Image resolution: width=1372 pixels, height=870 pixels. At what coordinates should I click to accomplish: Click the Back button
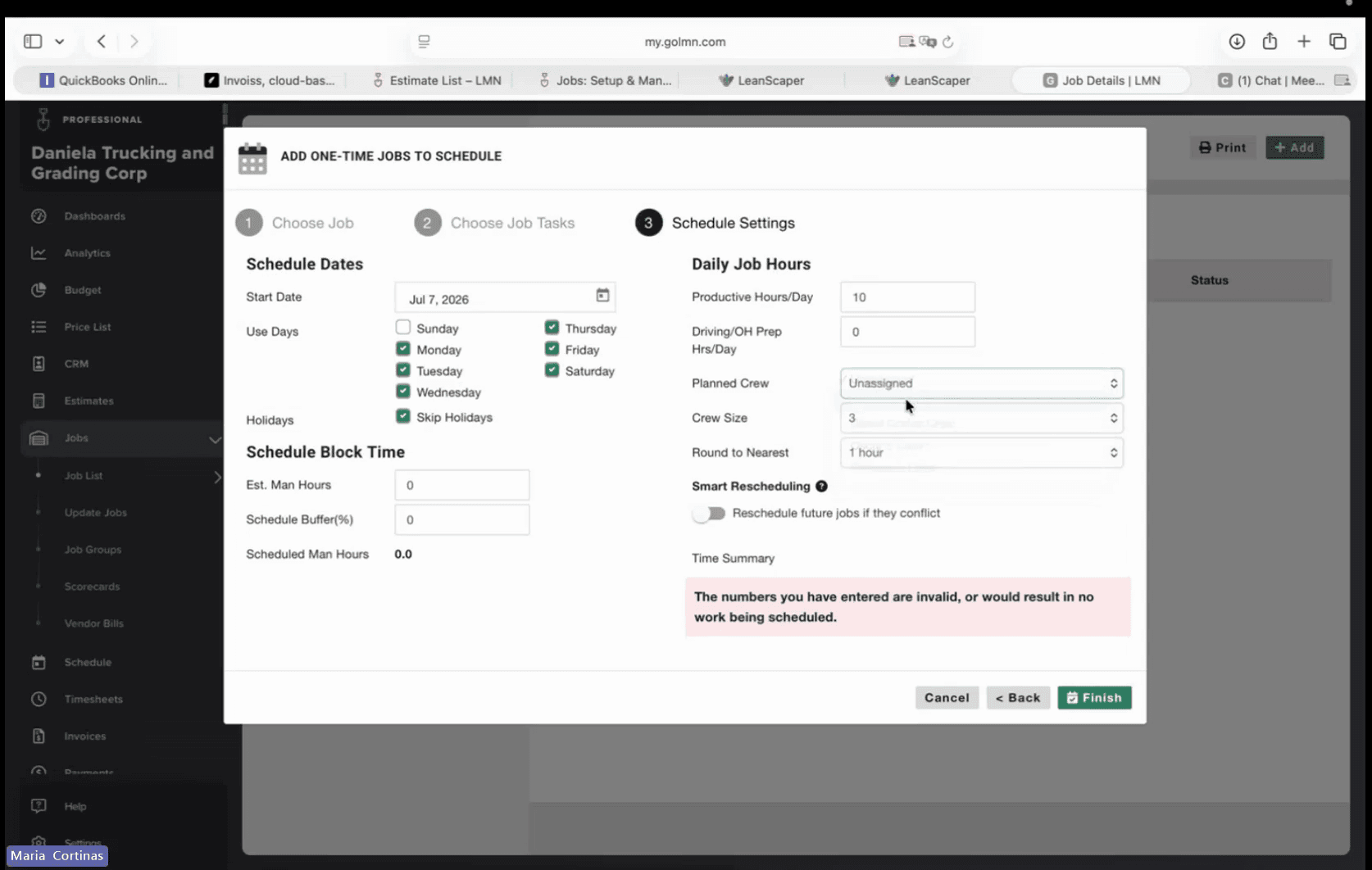click(x=1018, y=698)
